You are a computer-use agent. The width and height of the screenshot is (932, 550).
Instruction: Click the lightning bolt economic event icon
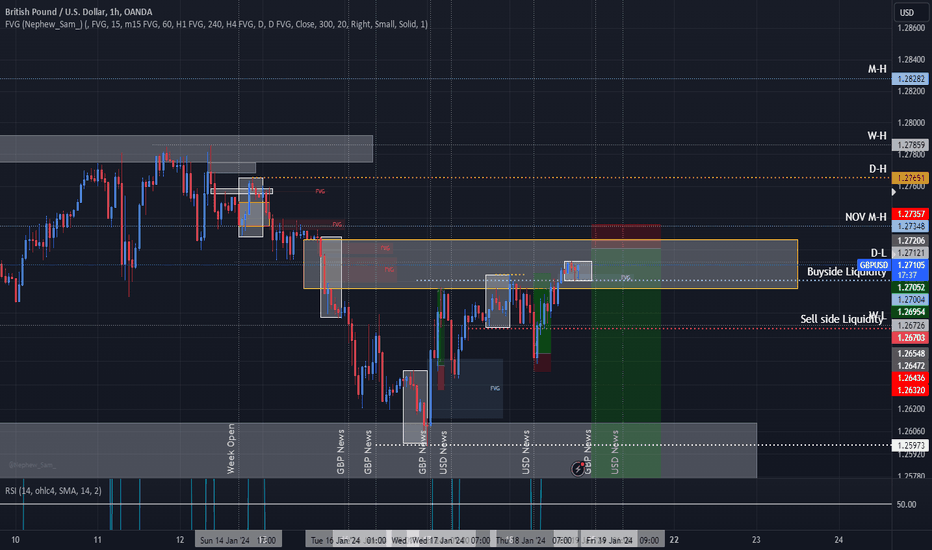pyautogui.click(x=577, y=469)
